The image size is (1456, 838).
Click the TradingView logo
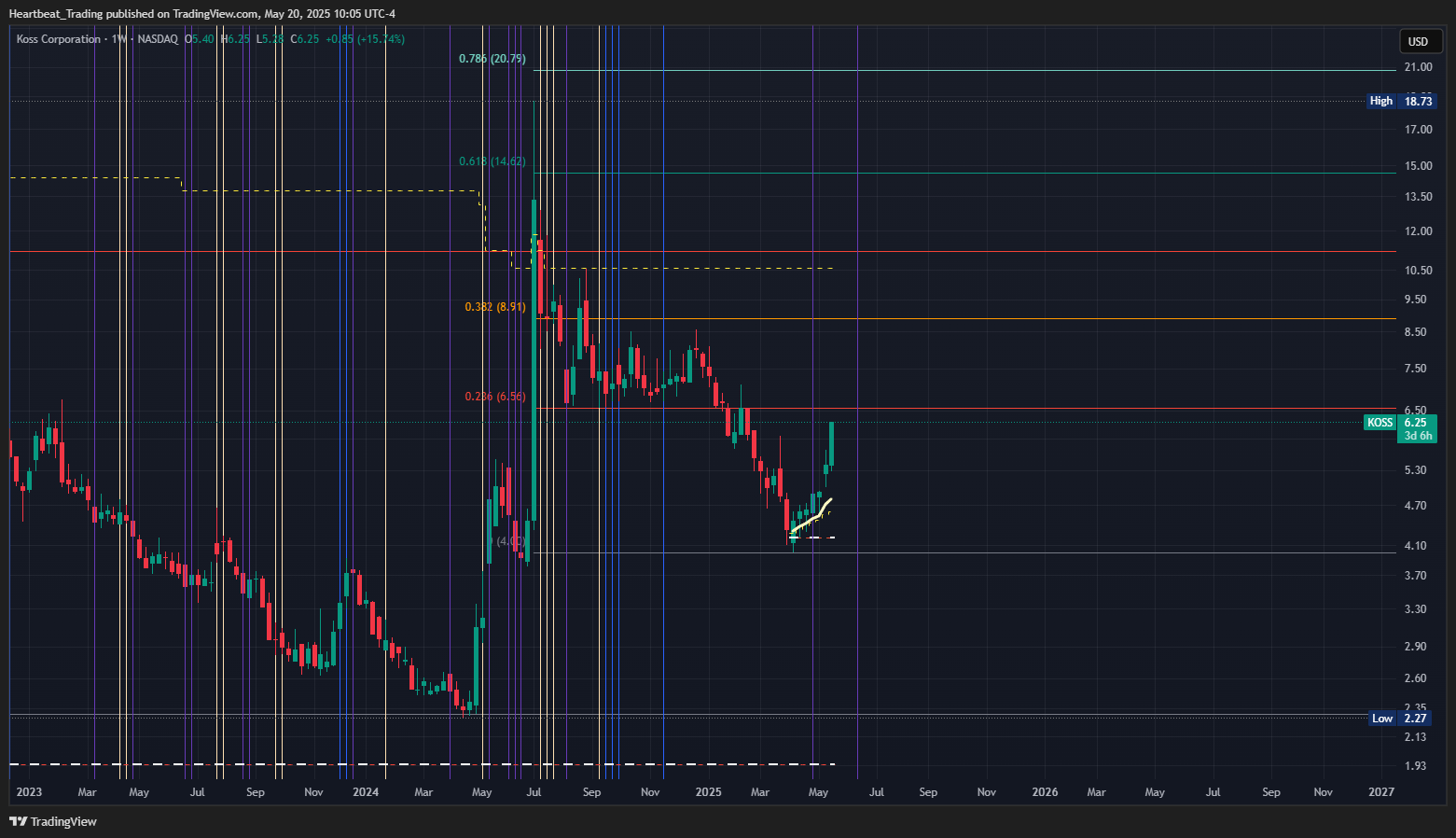tap(53, 821)
